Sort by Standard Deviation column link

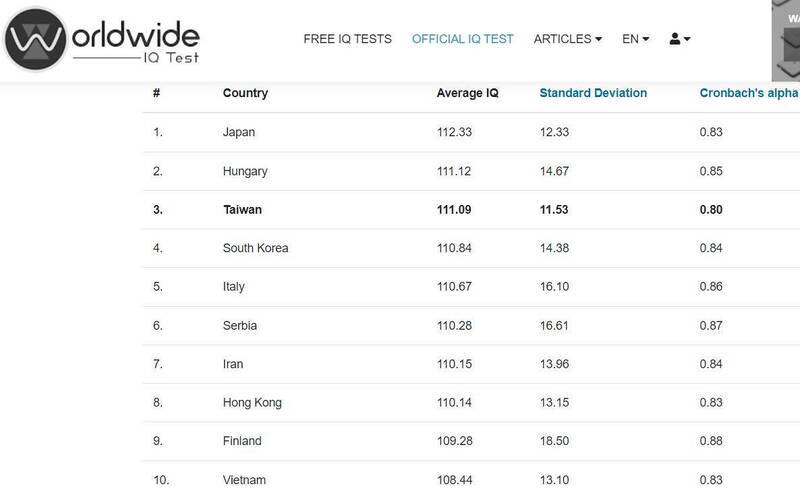tap(593, 93)
